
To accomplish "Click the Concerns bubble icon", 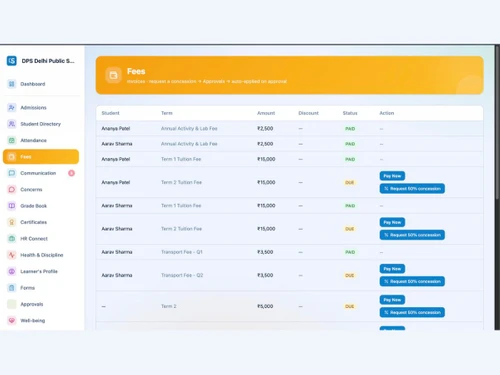I will 12,189.
